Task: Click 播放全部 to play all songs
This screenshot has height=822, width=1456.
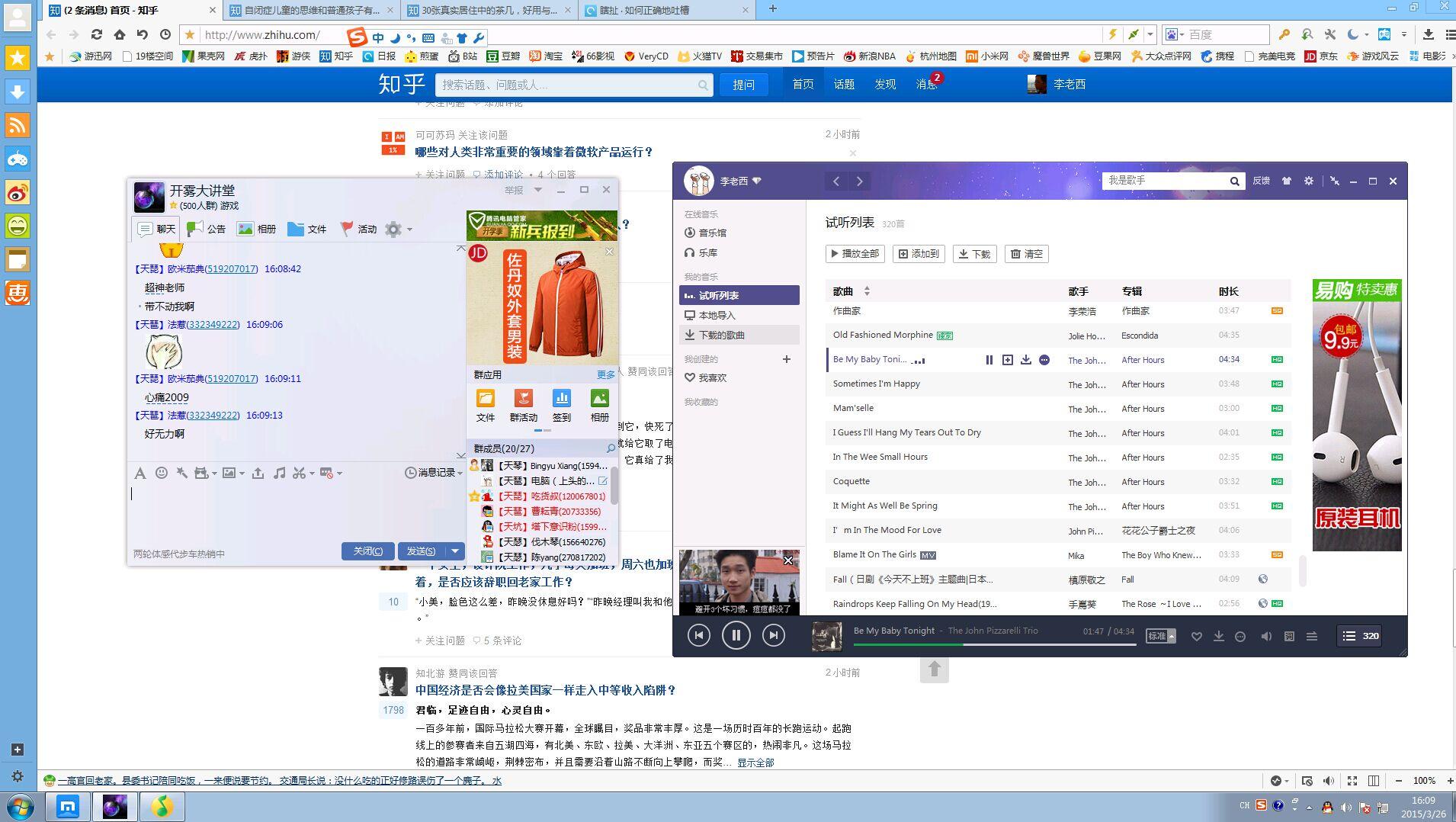Action: coord(855,254)
